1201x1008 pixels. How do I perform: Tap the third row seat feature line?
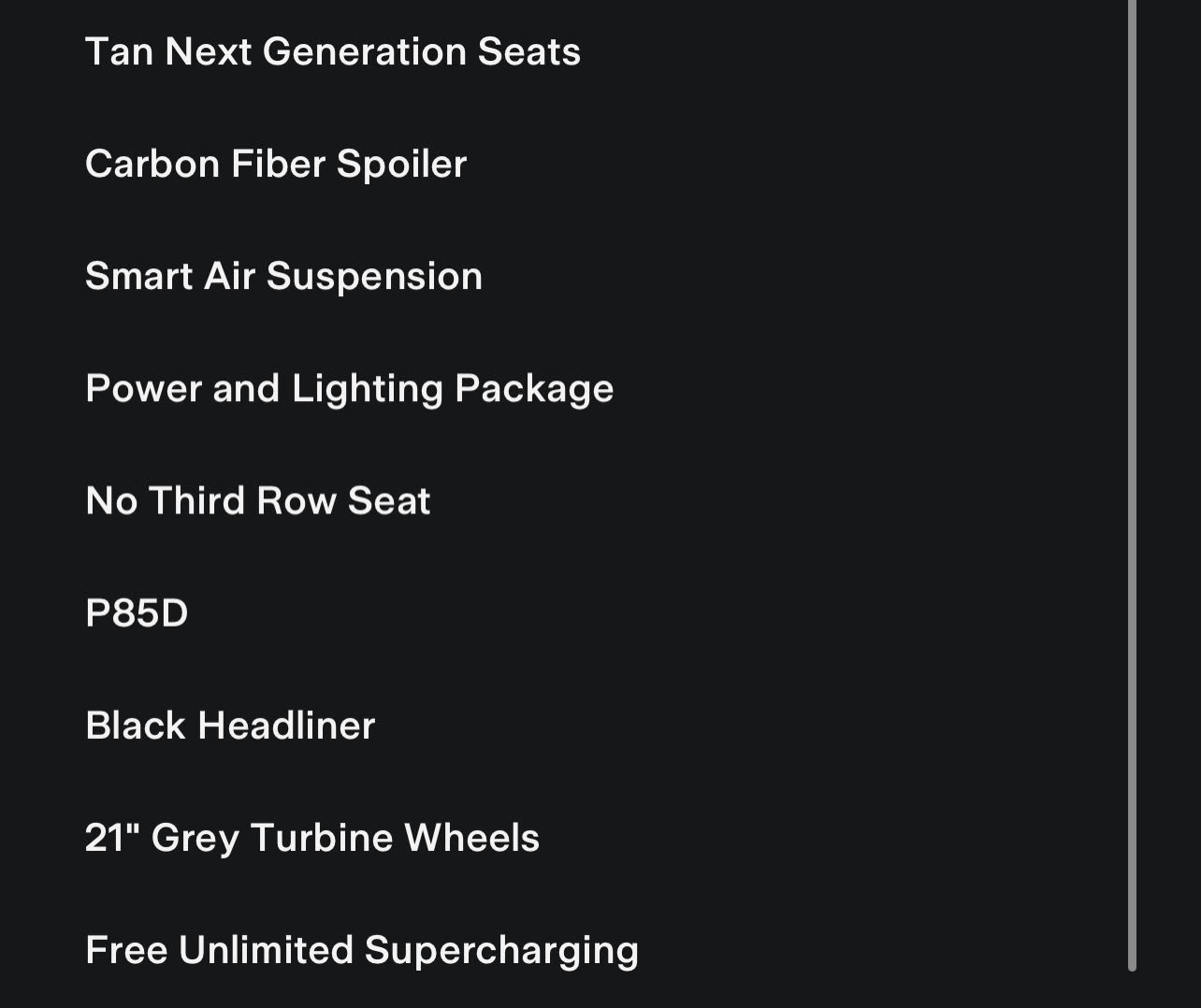(257, 500)
